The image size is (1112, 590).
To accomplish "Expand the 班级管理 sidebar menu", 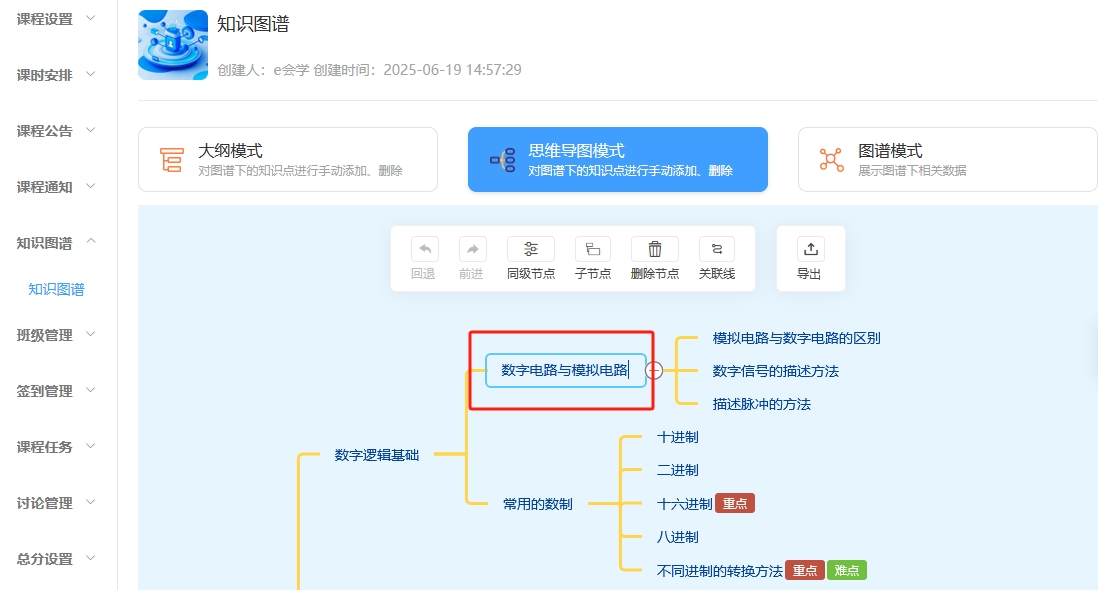I will click(x=57, y=335).
